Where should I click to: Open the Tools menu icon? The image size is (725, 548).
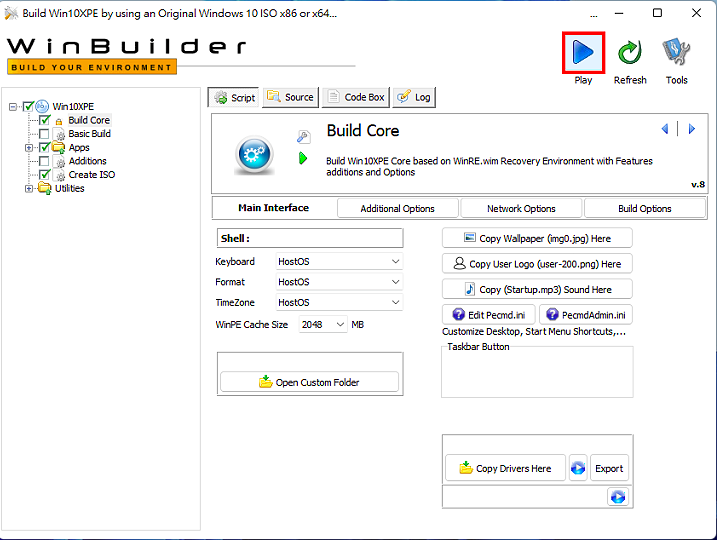click(x=676, y=52)
